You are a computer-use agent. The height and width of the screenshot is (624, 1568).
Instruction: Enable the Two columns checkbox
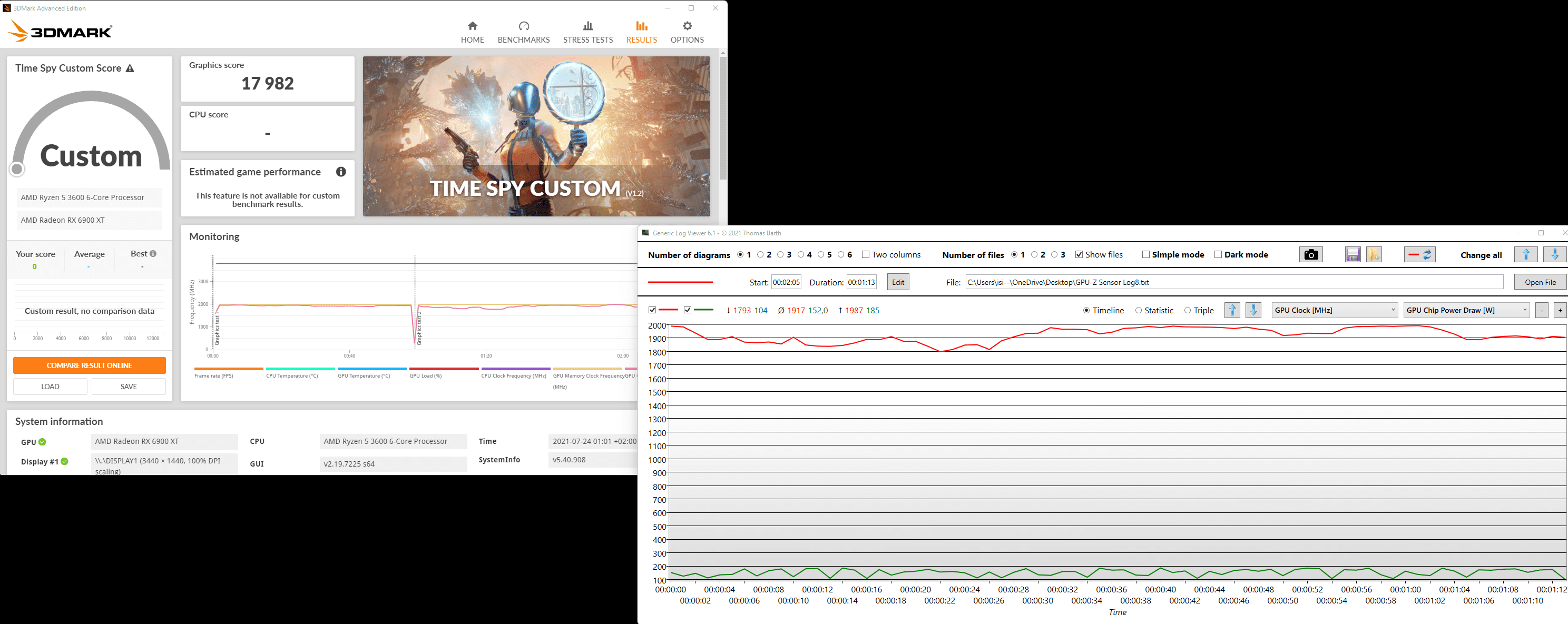pyautogui.click(x=866, y=254)
